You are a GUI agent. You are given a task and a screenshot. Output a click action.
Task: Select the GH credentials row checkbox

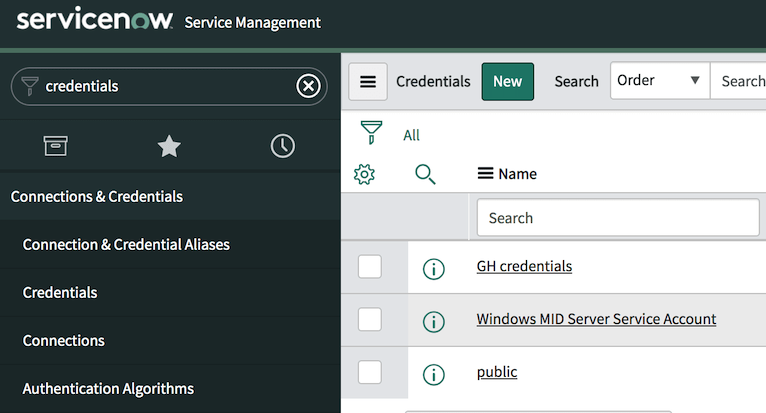click(x=370, y=266)
